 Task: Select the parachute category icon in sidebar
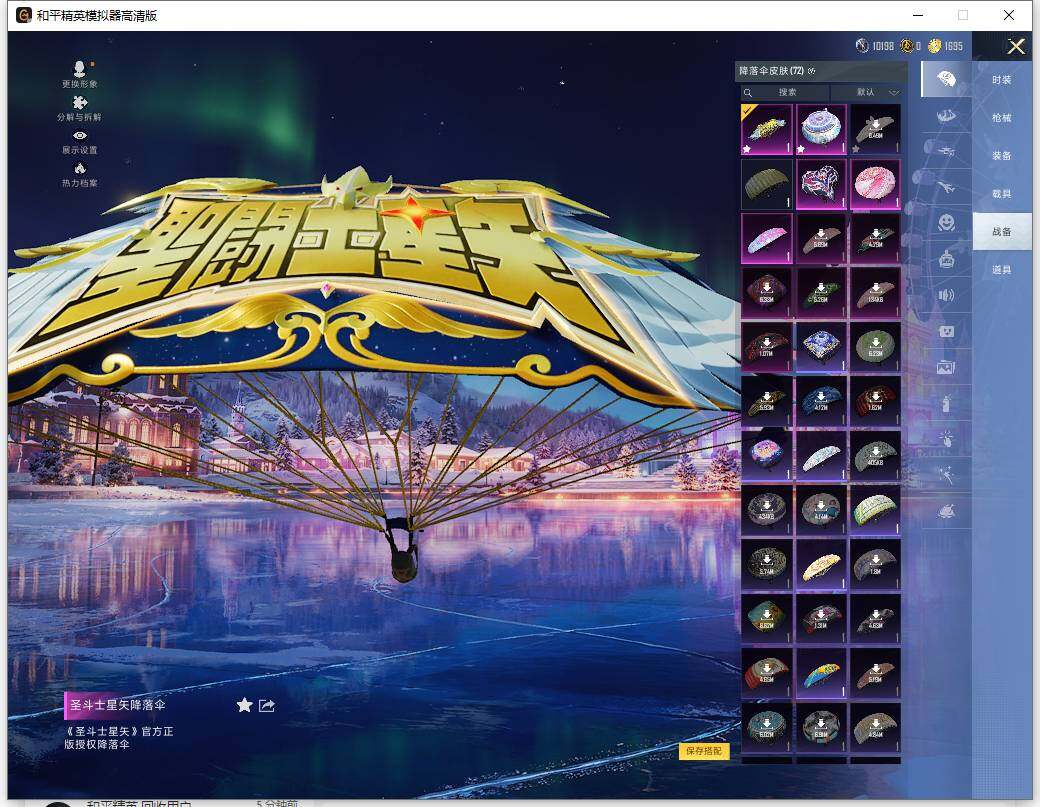pyautogui.click(x=946, y=79)
